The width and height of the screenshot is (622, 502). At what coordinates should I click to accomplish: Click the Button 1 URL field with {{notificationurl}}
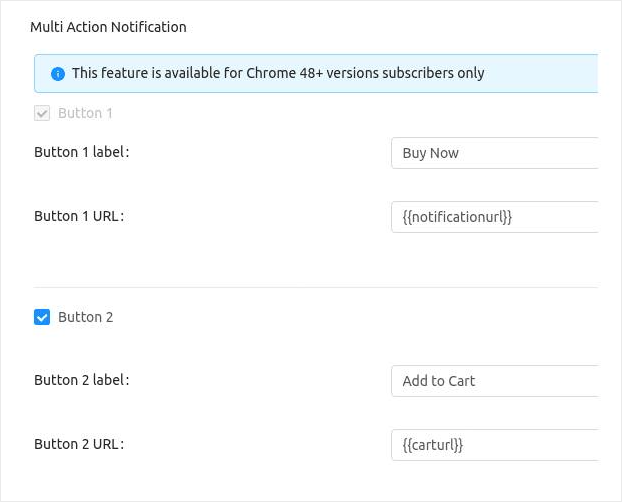coord(495,217)
